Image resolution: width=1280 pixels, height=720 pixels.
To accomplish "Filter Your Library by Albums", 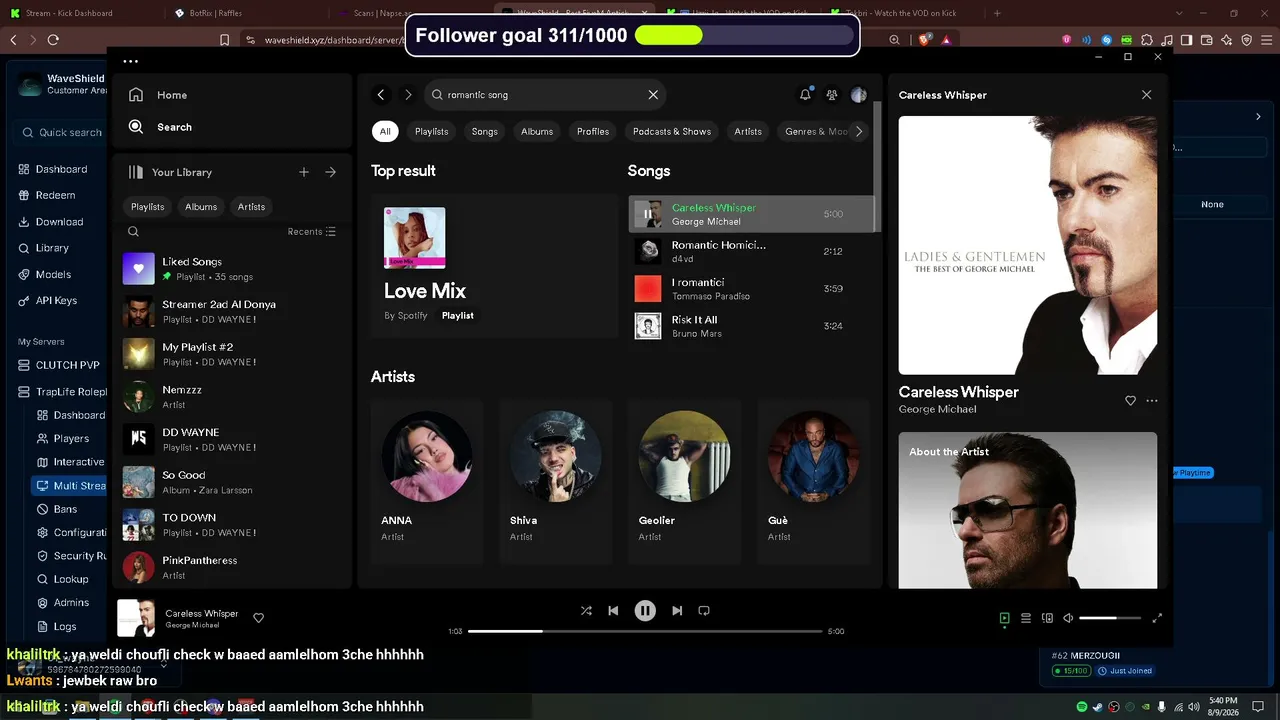I will click(201, 207).
